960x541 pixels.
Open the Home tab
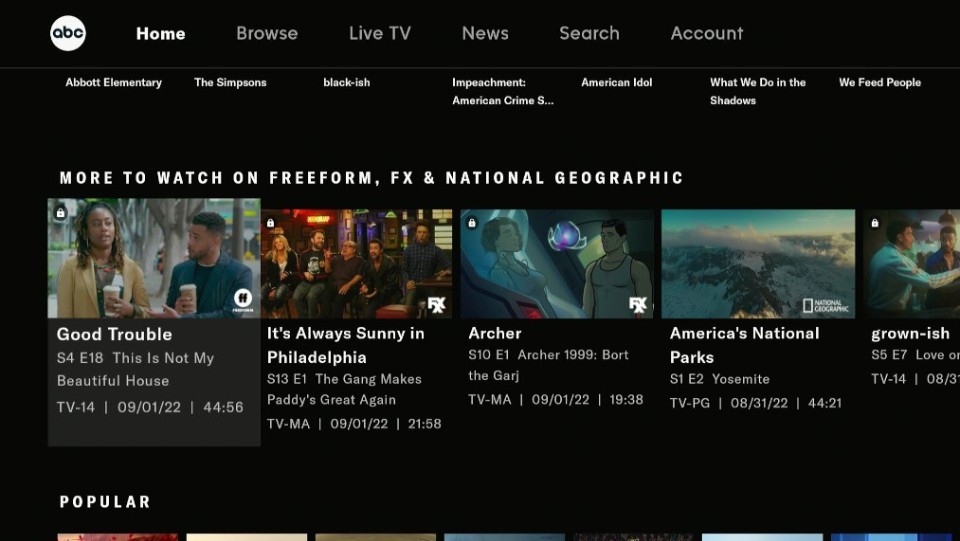point(160,33)
